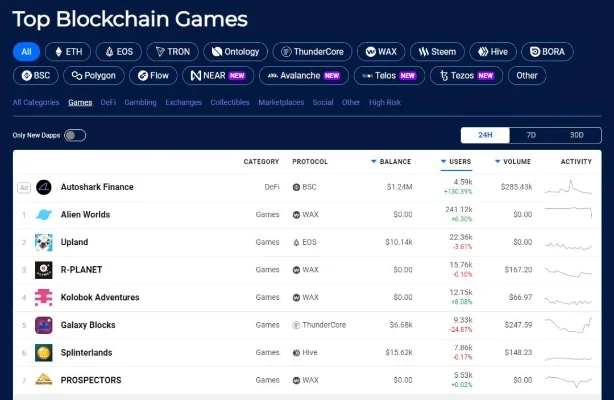The image size is (614, 400).
Task: Click the Galaxy Blocks logo icon
Action: tap(44, 325)
